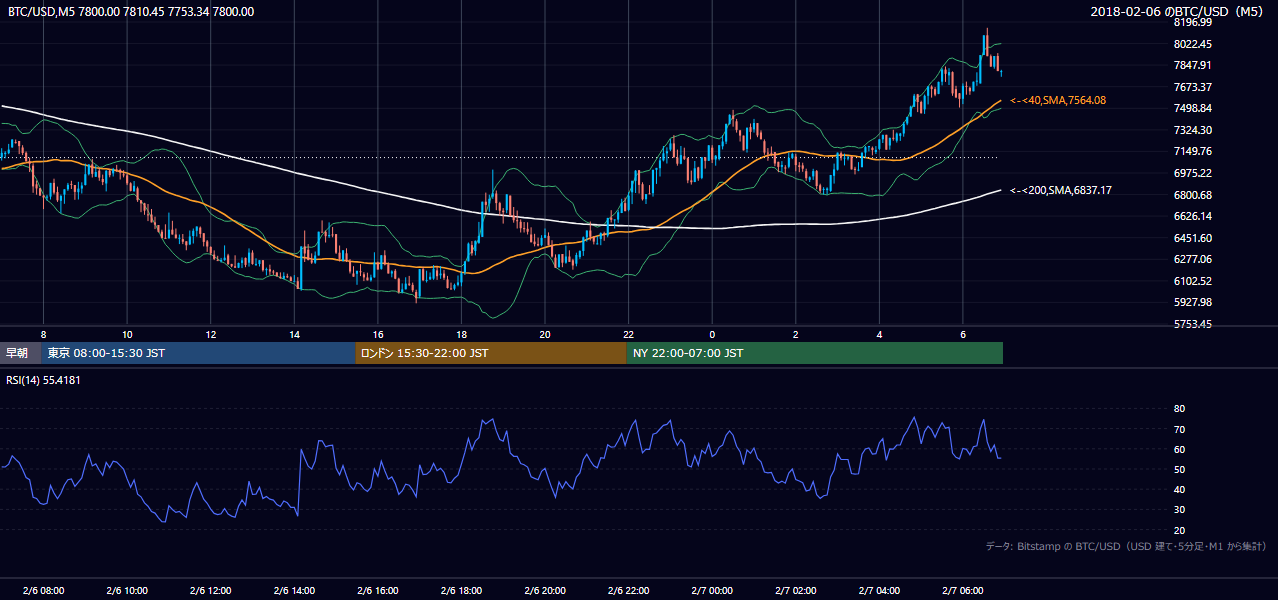Click the 2/7 06:00 date axis label

[x=962, y=590]
